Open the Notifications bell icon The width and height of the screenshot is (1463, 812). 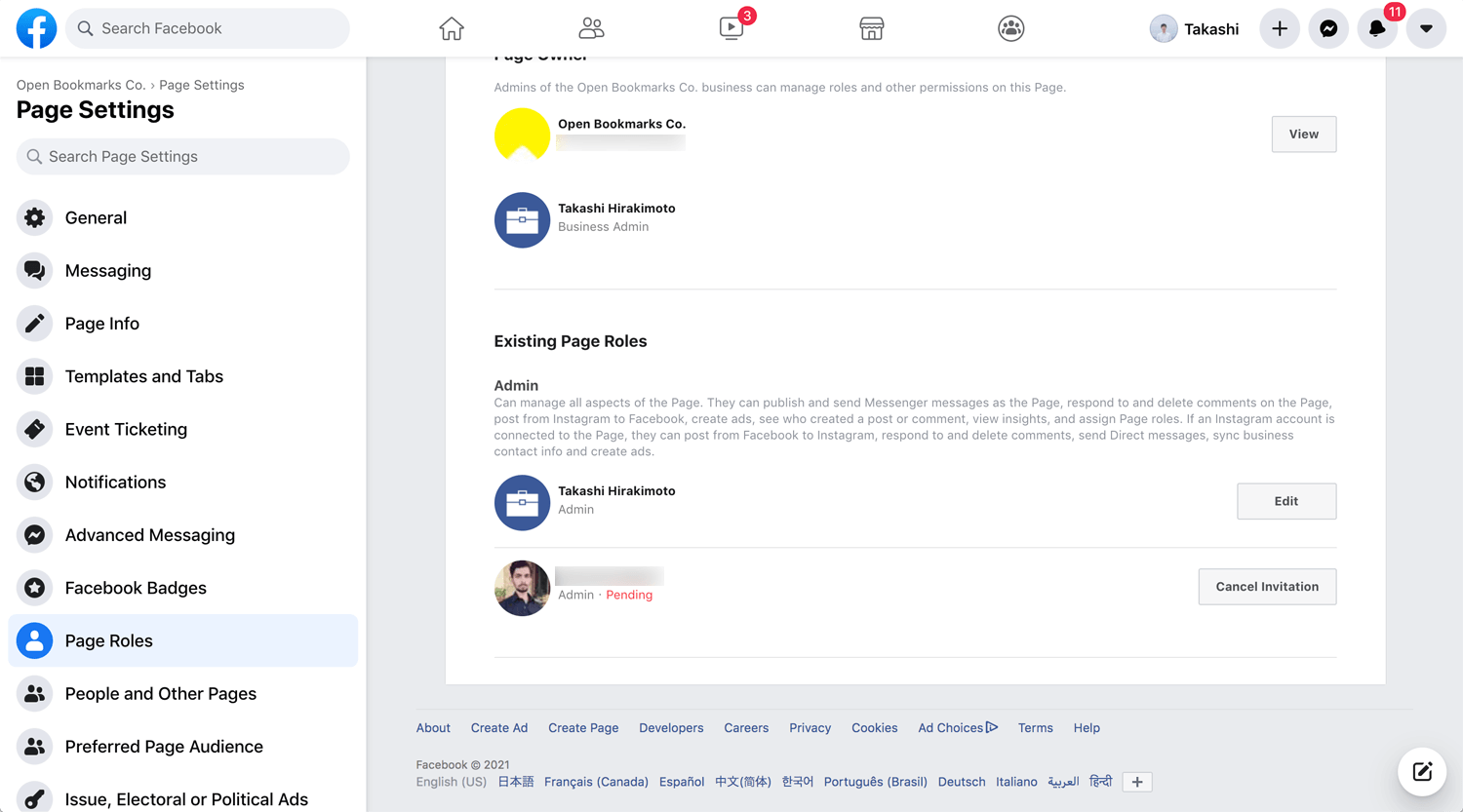point(1377,29)
